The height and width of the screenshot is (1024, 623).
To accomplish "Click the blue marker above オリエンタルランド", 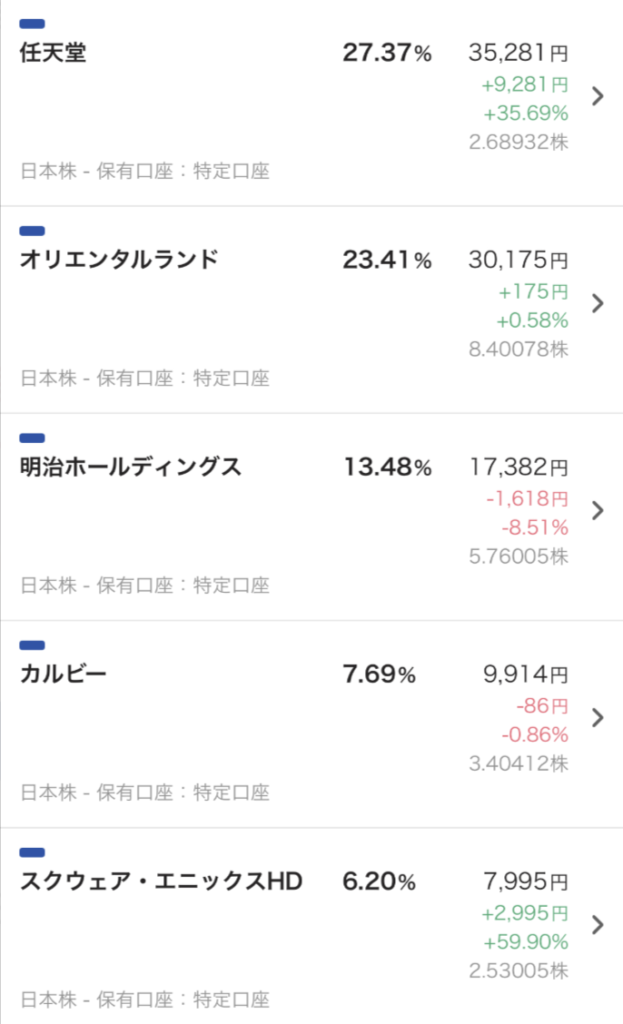I will (32, 230).
